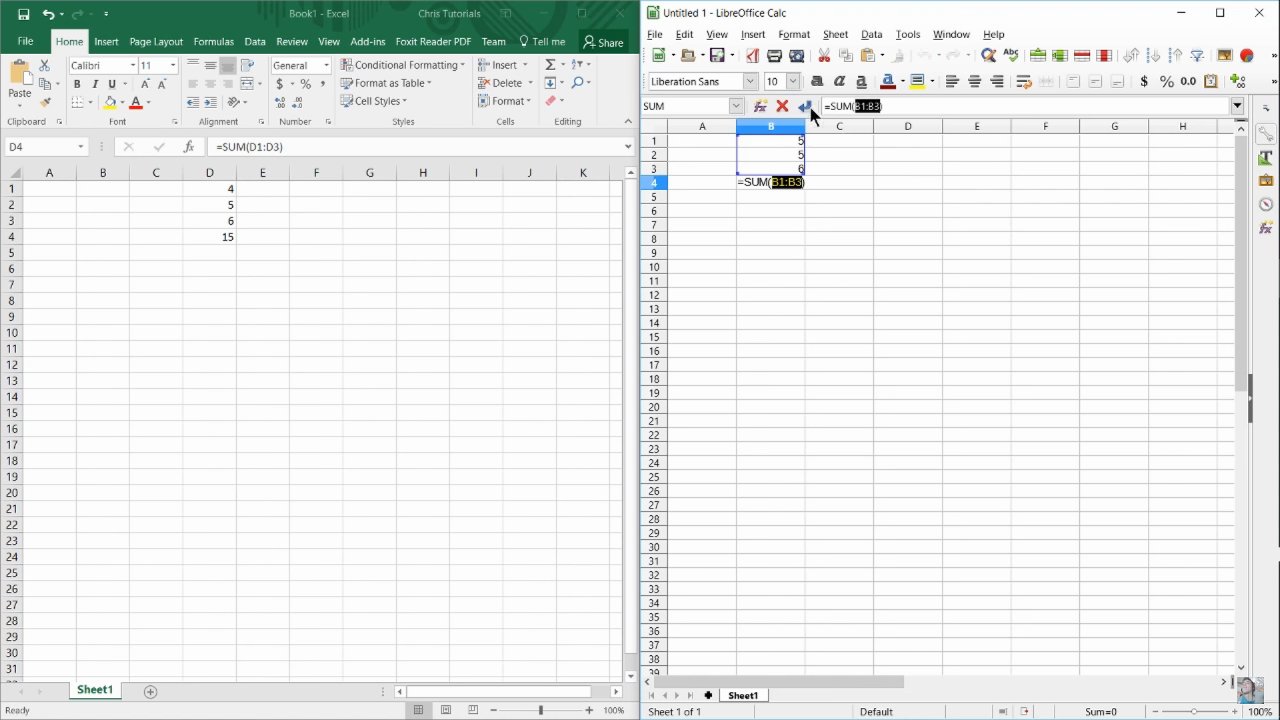Open Excel Name Box dropdown arrow
1280x720 pixels.
(81, 147)
